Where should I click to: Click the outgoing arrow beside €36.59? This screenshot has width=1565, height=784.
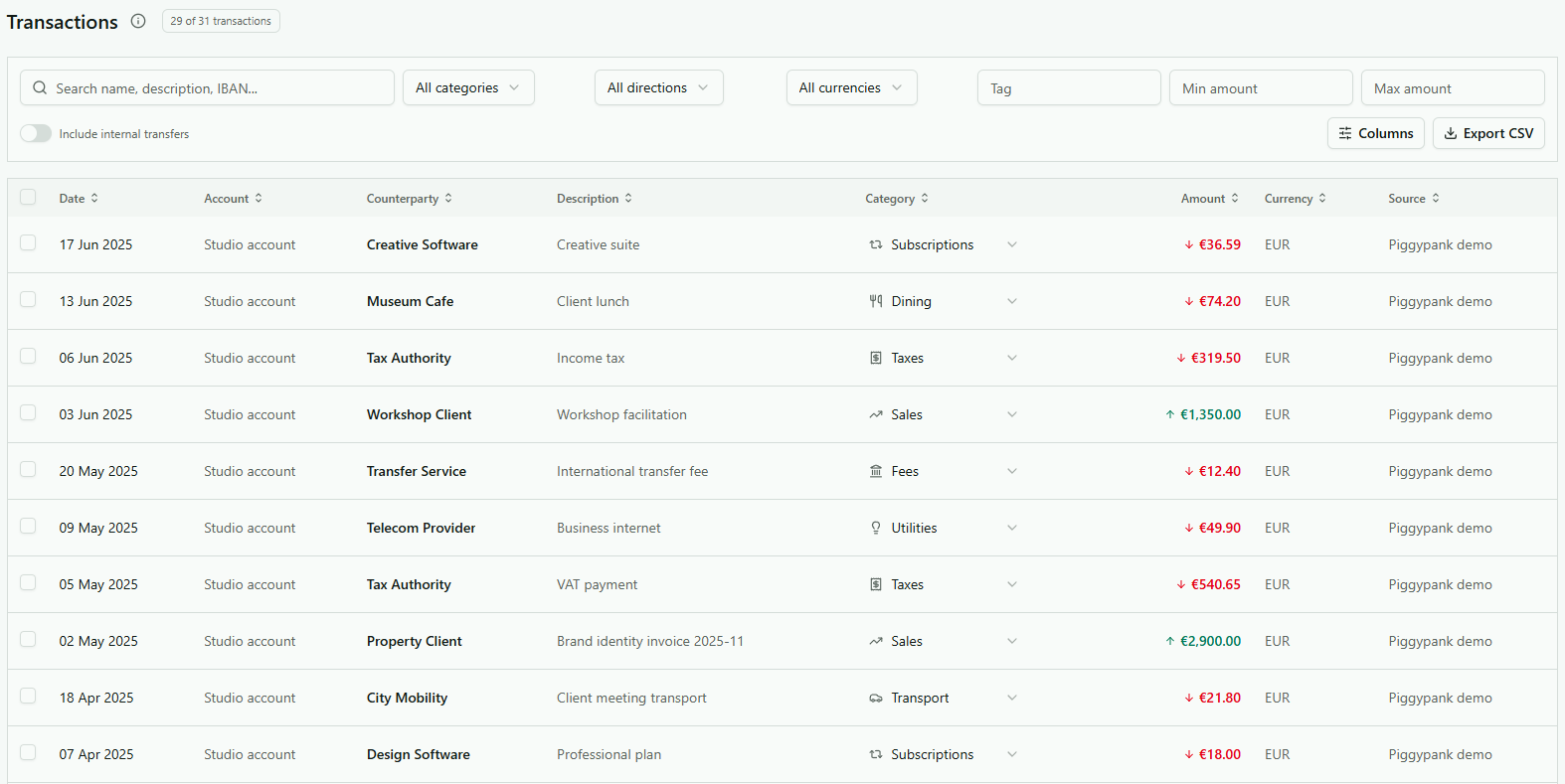pos(1189,244)
